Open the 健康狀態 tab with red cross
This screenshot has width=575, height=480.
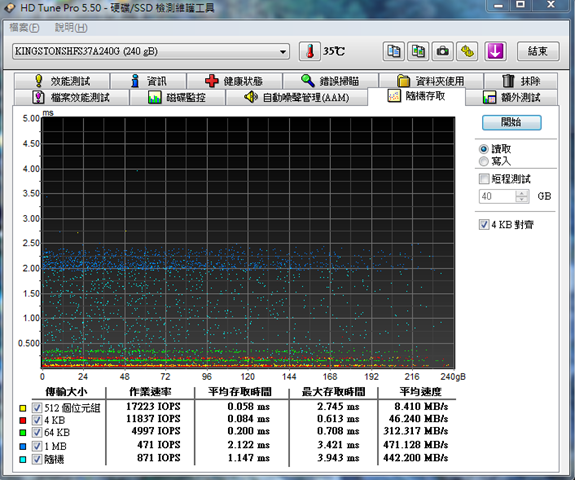234,81
